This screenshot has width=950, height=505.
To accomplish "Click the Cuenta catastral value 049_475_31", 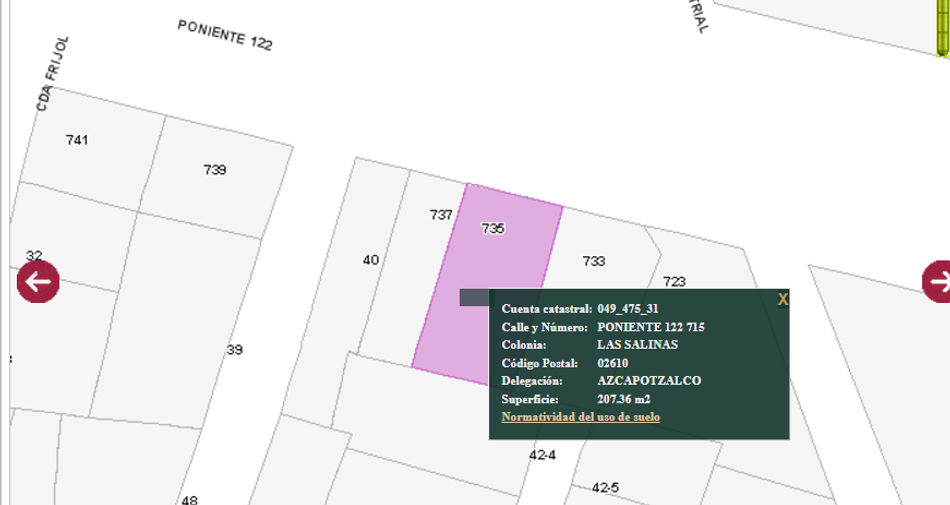I will coord(628,309).
